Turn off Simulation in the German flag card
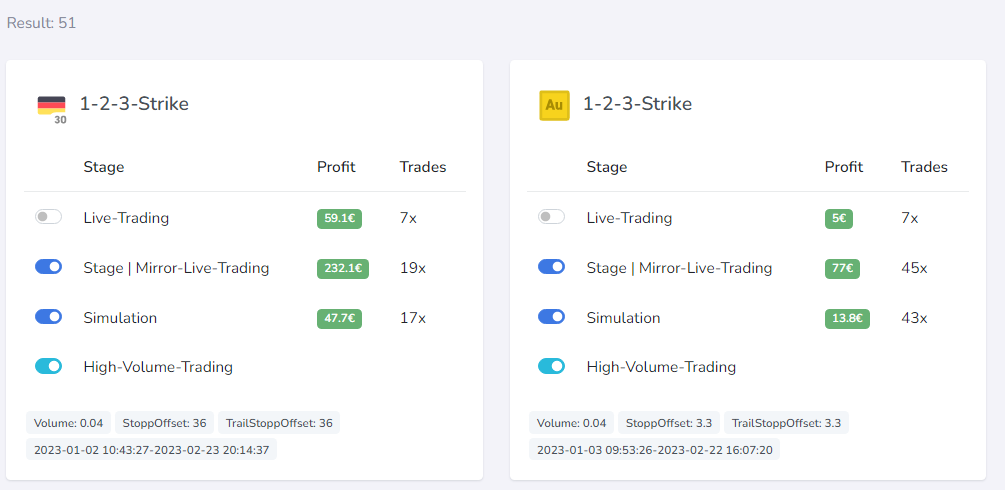 (x=48, y=317)
